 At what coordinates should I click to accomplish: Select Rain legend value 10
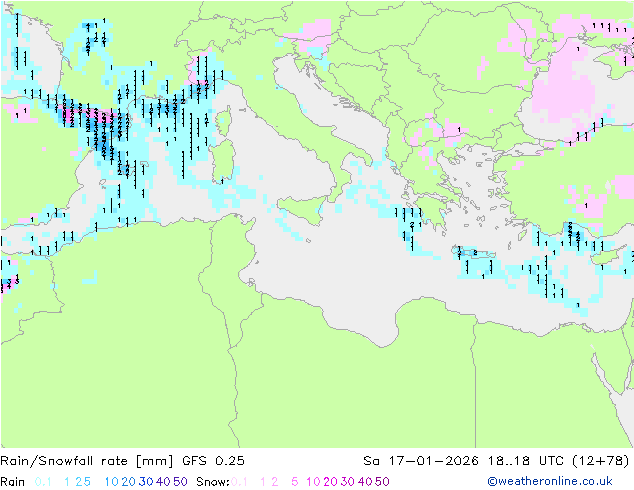112,482
